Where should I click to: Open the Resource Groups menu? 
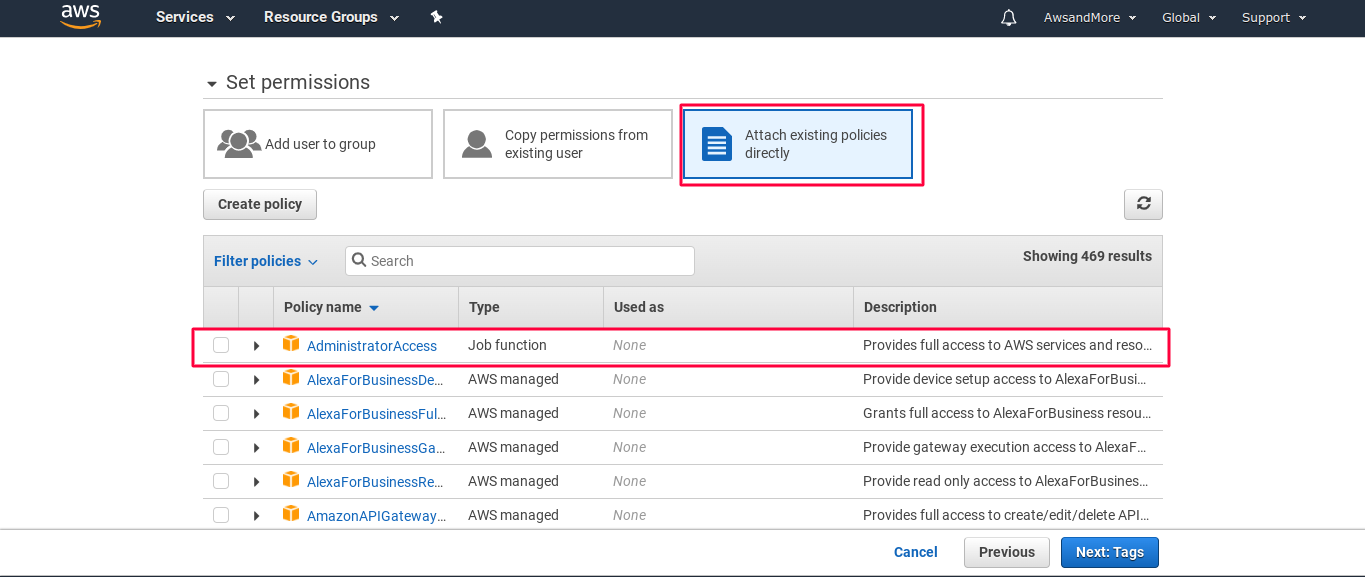(331, 17)
